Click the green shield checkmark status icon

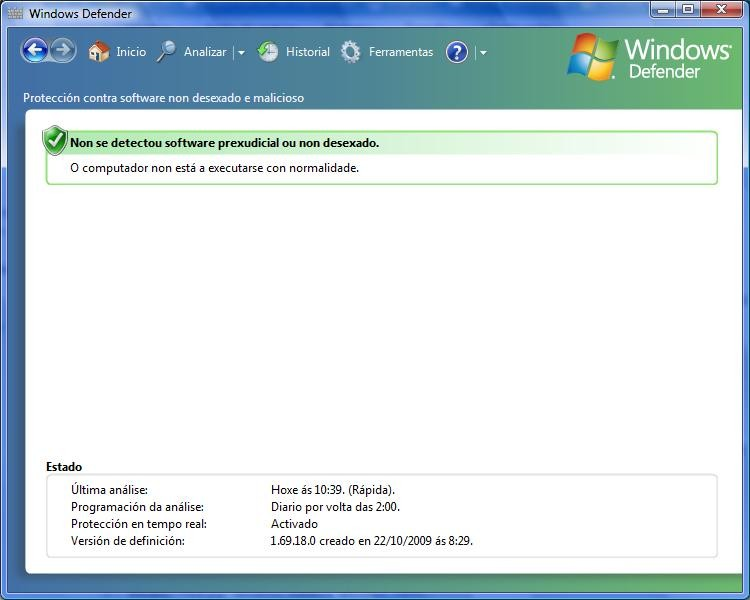point(55,141)
